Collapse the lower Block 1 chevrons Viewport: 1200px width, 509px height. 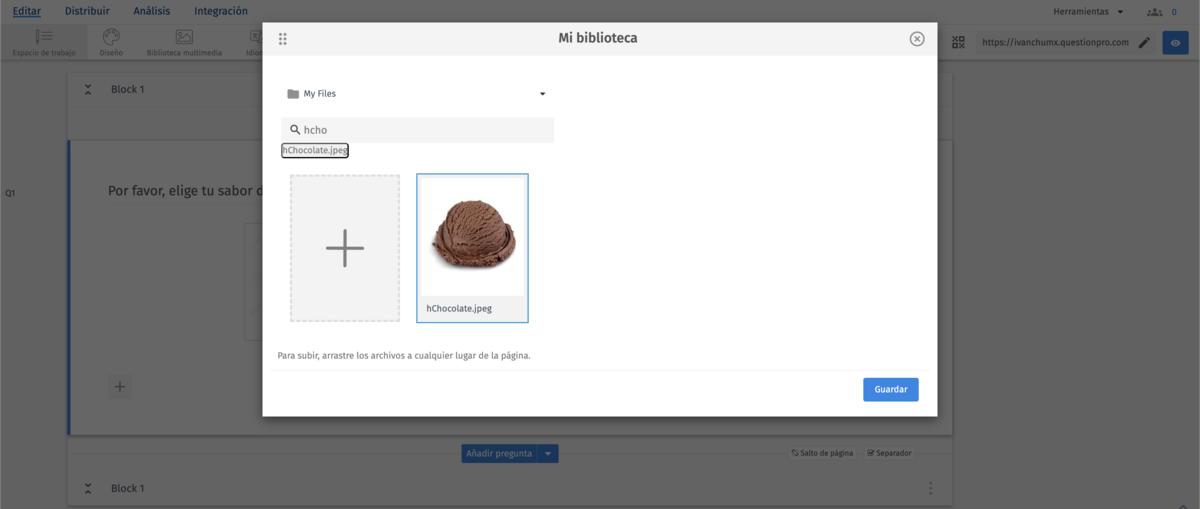click(88, 488)
